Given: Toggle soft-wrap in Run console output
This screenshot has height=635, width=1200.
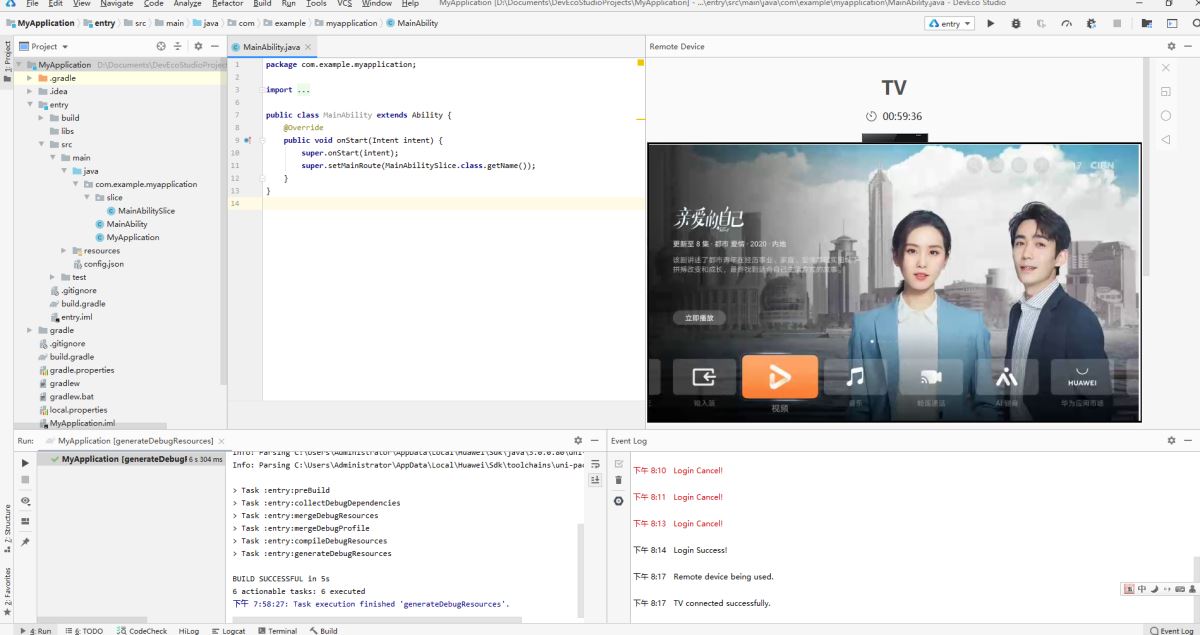Looking at the screenshot, I should [595, 464].
